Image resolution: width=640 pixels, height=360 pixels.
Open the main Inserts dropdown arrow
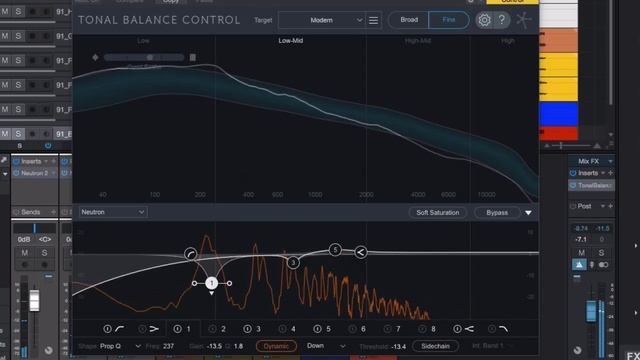[x=603, y=173]
